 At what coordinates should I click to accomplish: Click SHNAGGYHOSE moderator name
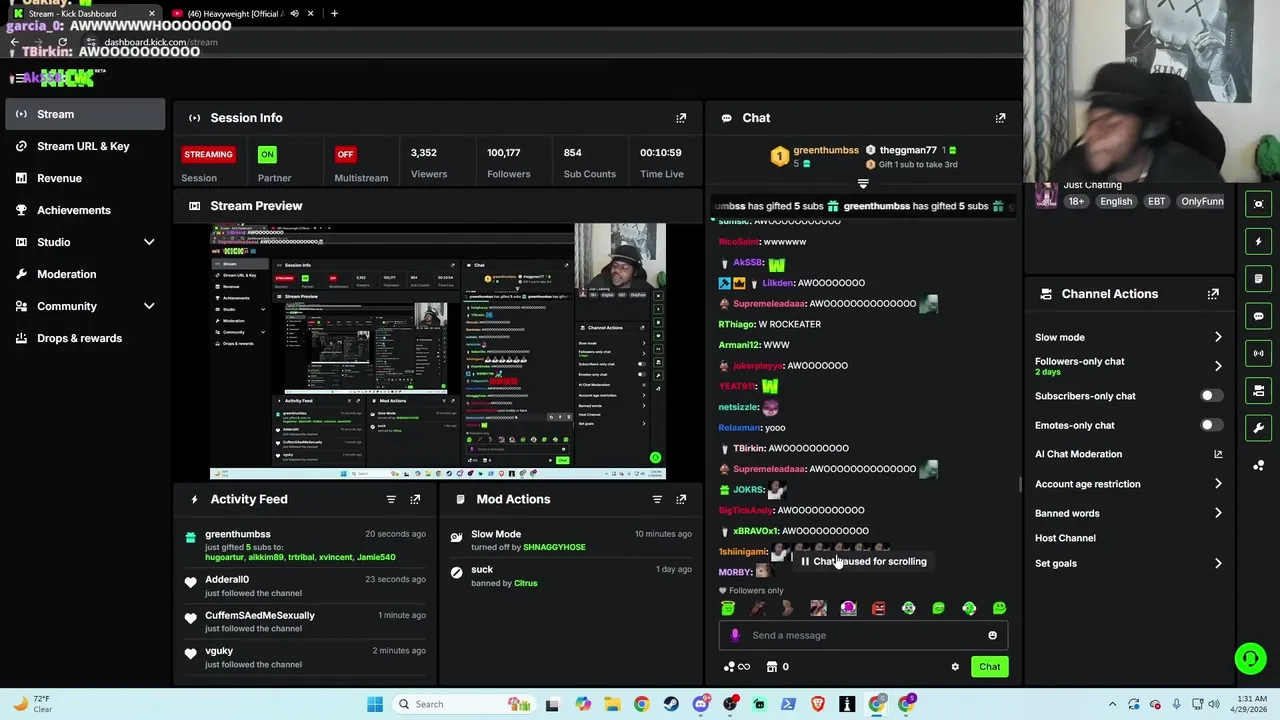[554, 547]
